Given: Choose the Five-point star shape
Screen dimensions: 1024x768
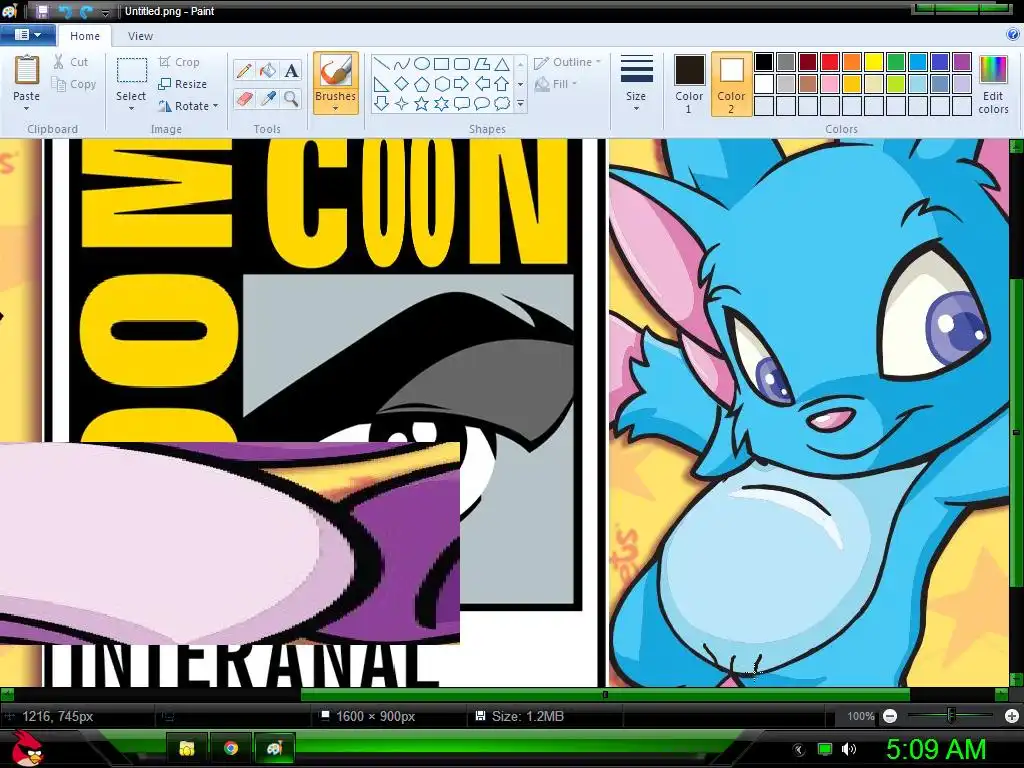Looking at the screenshot, I should [x=422, y=103].
